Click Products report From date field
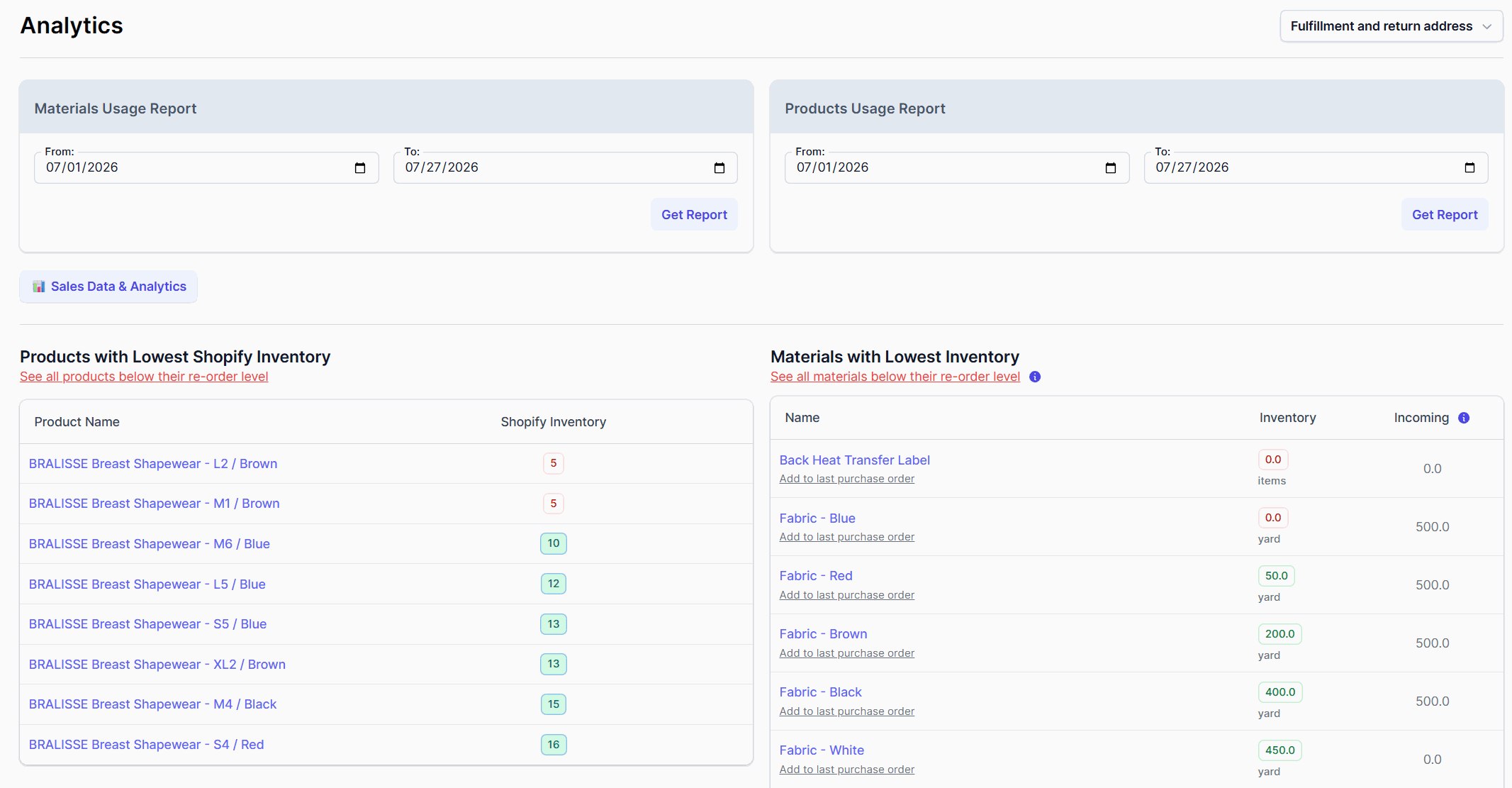This screenshot has height=788, width=1512. point(957,168)
